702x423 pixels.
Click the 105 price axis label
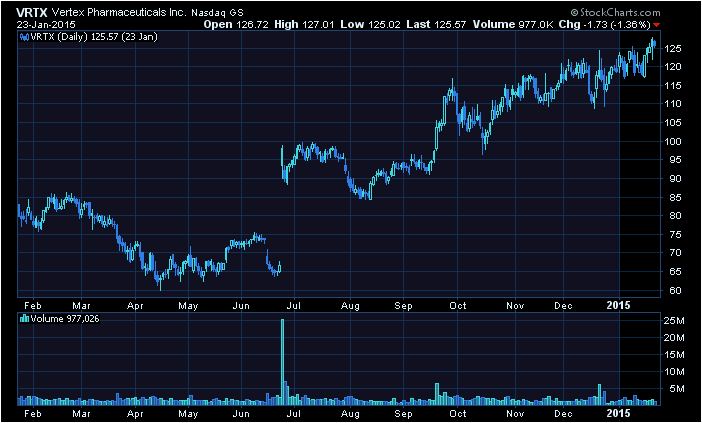(672, 123)
